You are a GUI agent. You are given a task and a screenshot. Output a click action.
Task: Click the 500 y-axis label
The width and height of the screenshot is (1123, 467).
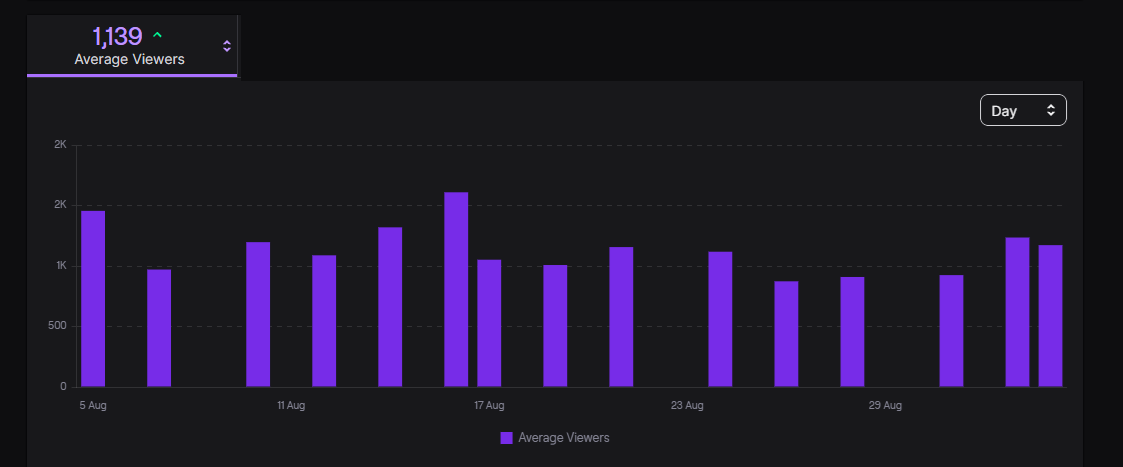tap(58, 326)
